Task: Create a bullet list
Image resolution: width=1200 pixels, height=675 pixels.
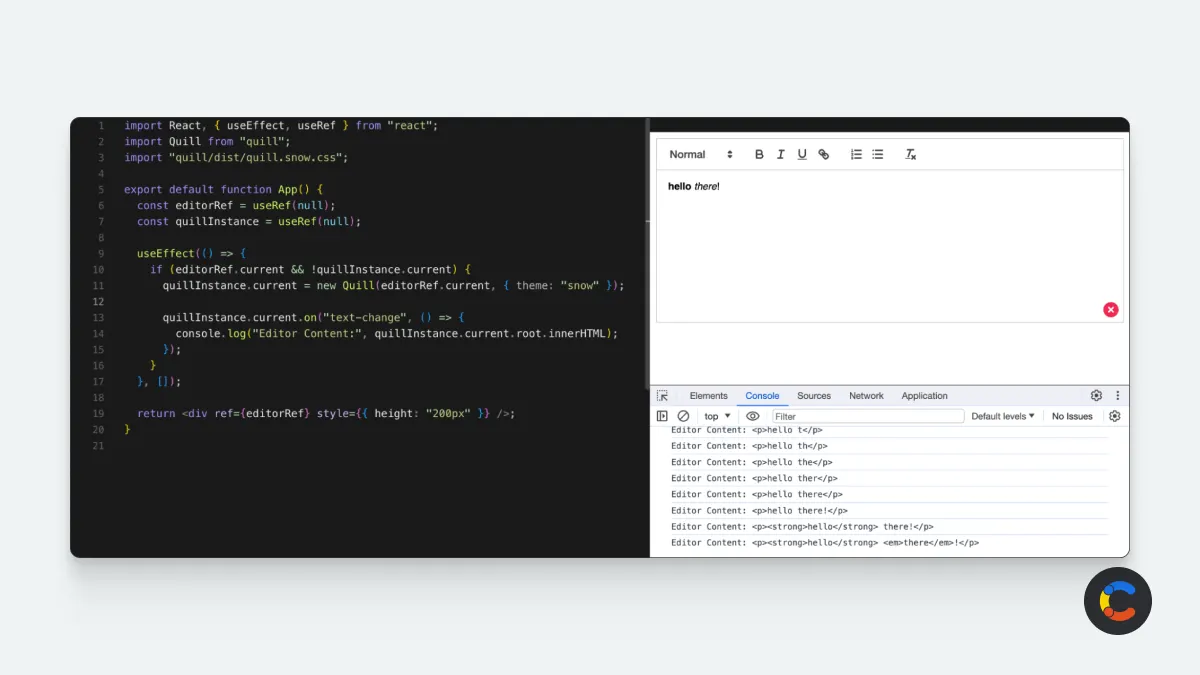Action: [878, 154]
